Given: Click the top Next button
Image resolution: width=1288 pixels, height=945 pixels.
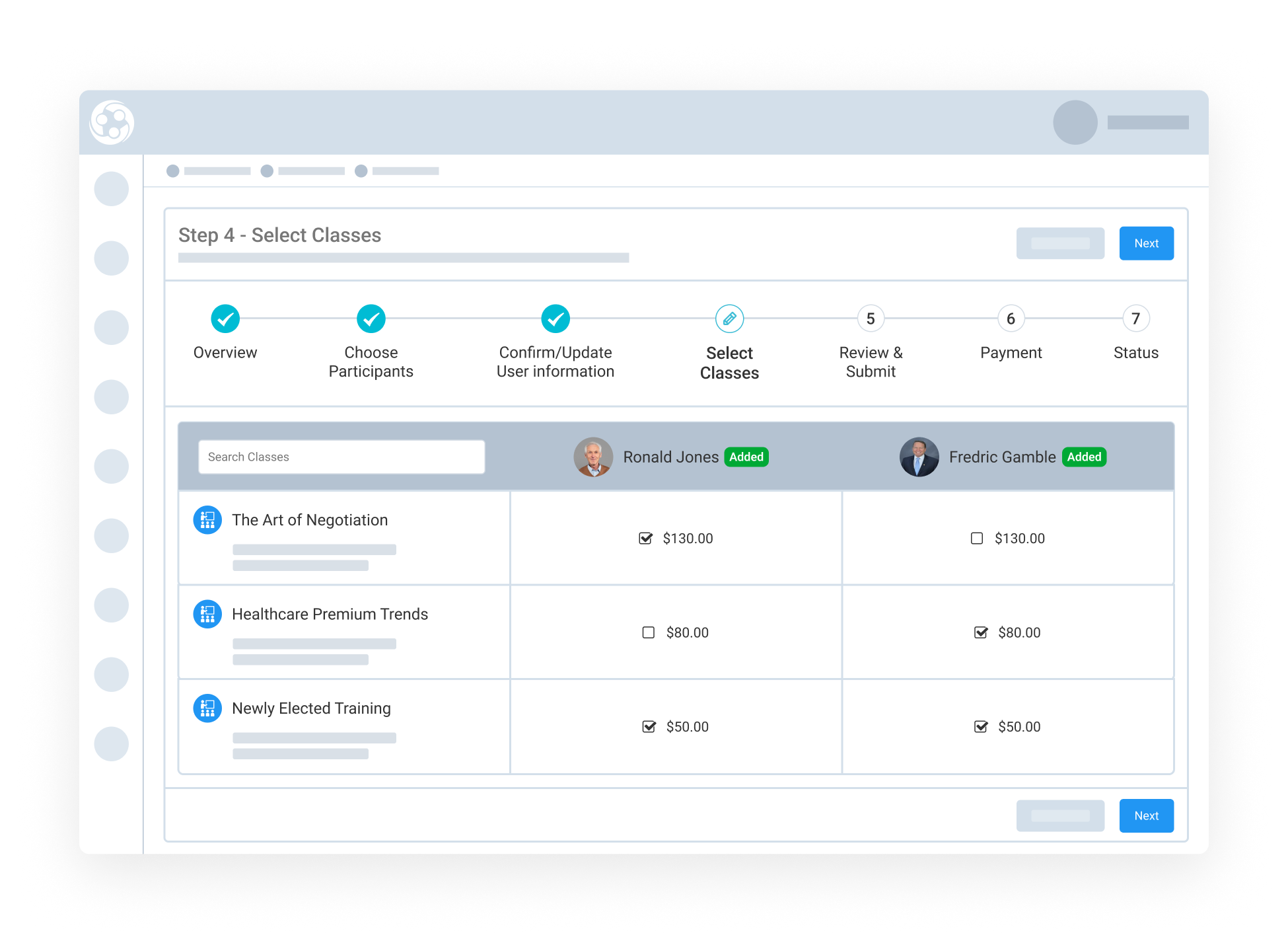Looking at the screenshot, I should click(x=1146, y=243).
